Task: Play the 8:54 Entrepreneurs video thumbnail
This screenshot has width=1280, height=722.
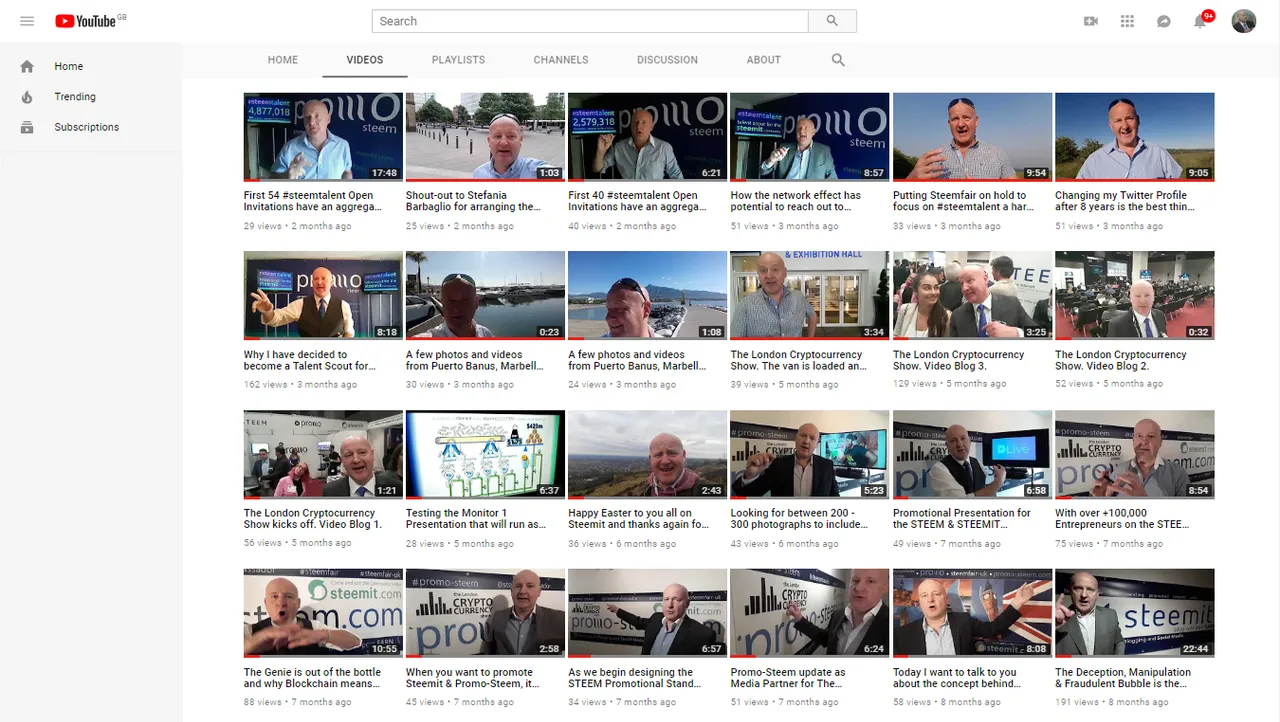Action: point(1135,455)
